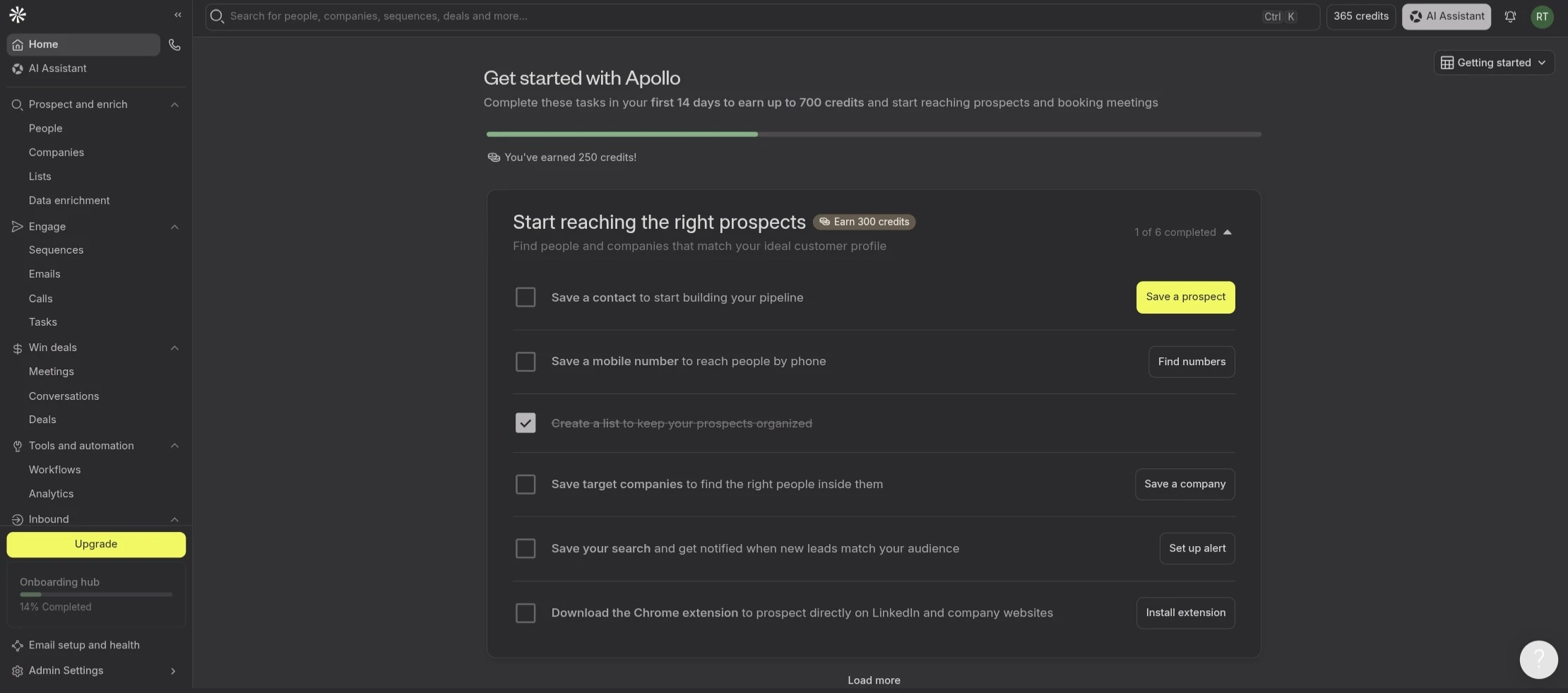Click the yellow Upgrade button
This screenshot has height=693, width=1568.
point(96,544)
